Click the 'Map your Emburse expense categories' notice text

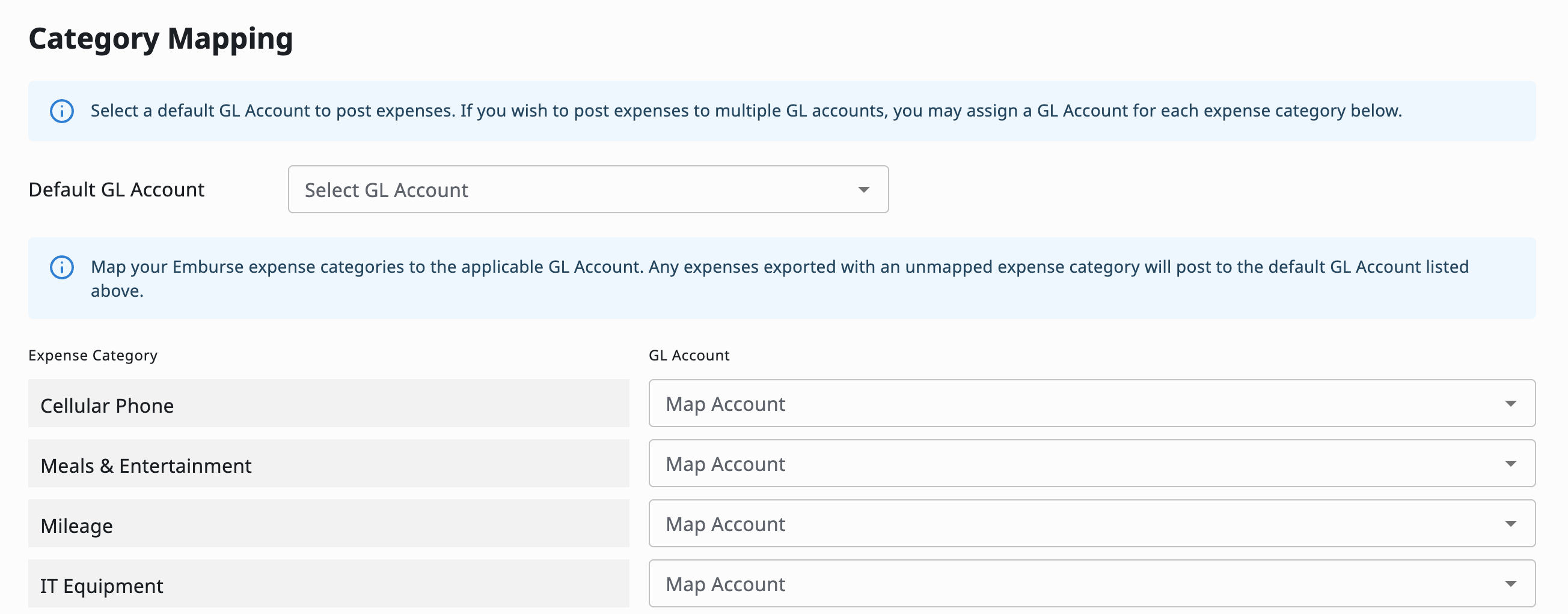pos(780,279)
